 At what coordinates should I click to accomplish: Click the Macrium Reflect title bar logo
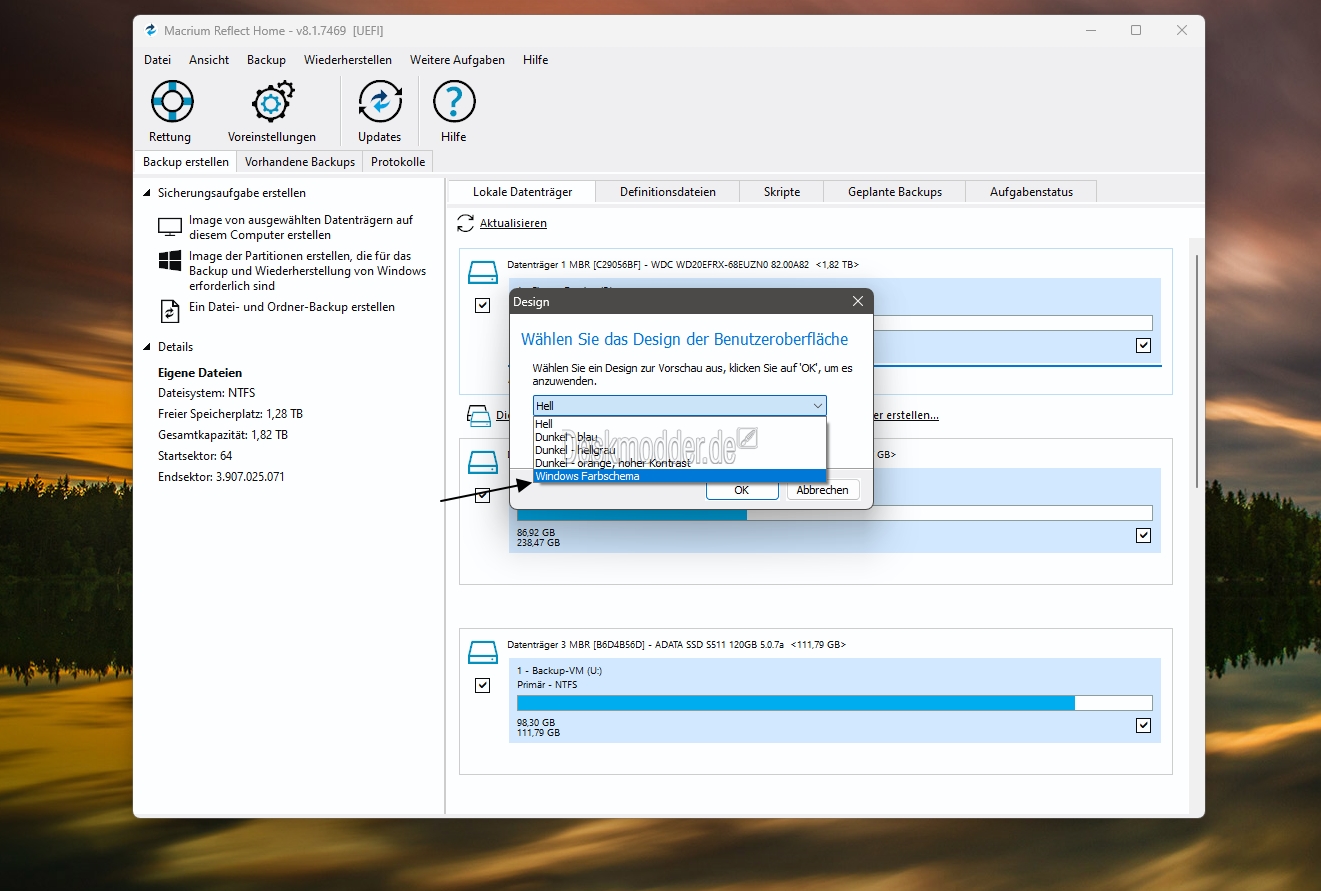pos(151,30)
